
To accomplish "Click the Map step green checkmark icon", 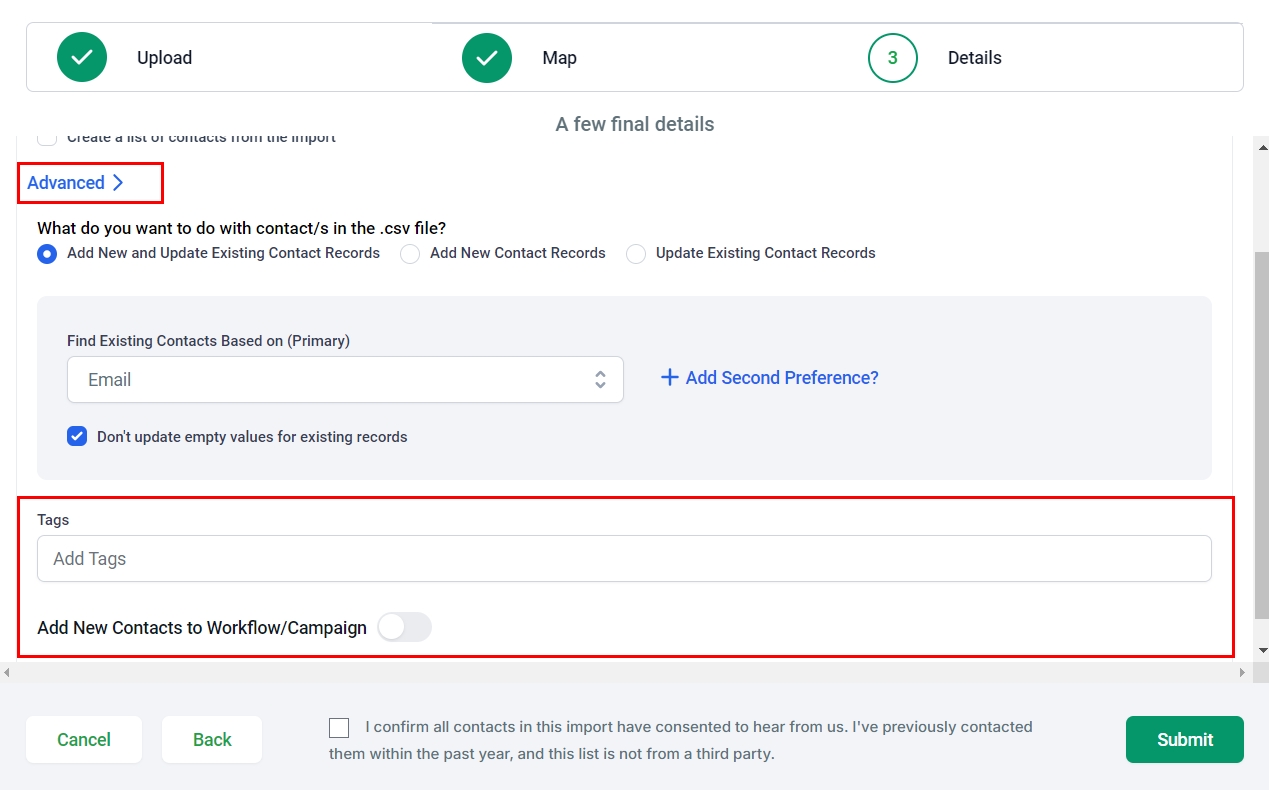I will coord(487,58).
